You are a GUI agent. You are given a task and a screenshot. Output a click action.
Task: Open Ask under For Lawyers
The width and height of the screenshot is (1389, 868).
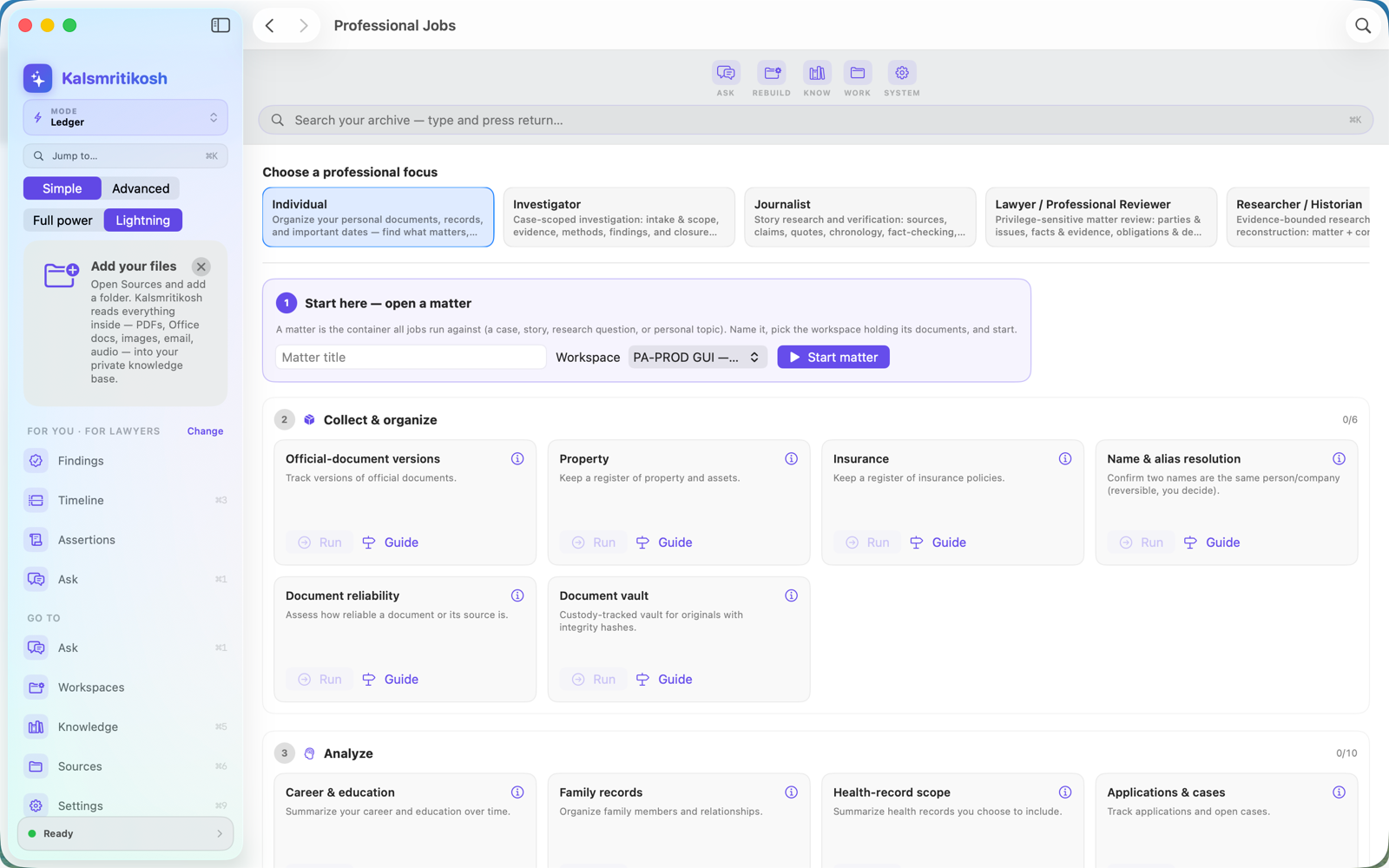(126, 579)
